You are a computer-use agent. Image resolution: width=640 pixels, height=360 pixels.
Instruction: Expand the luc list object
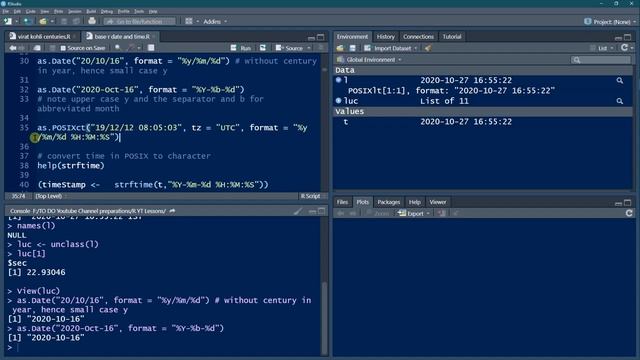click(338, 100)
